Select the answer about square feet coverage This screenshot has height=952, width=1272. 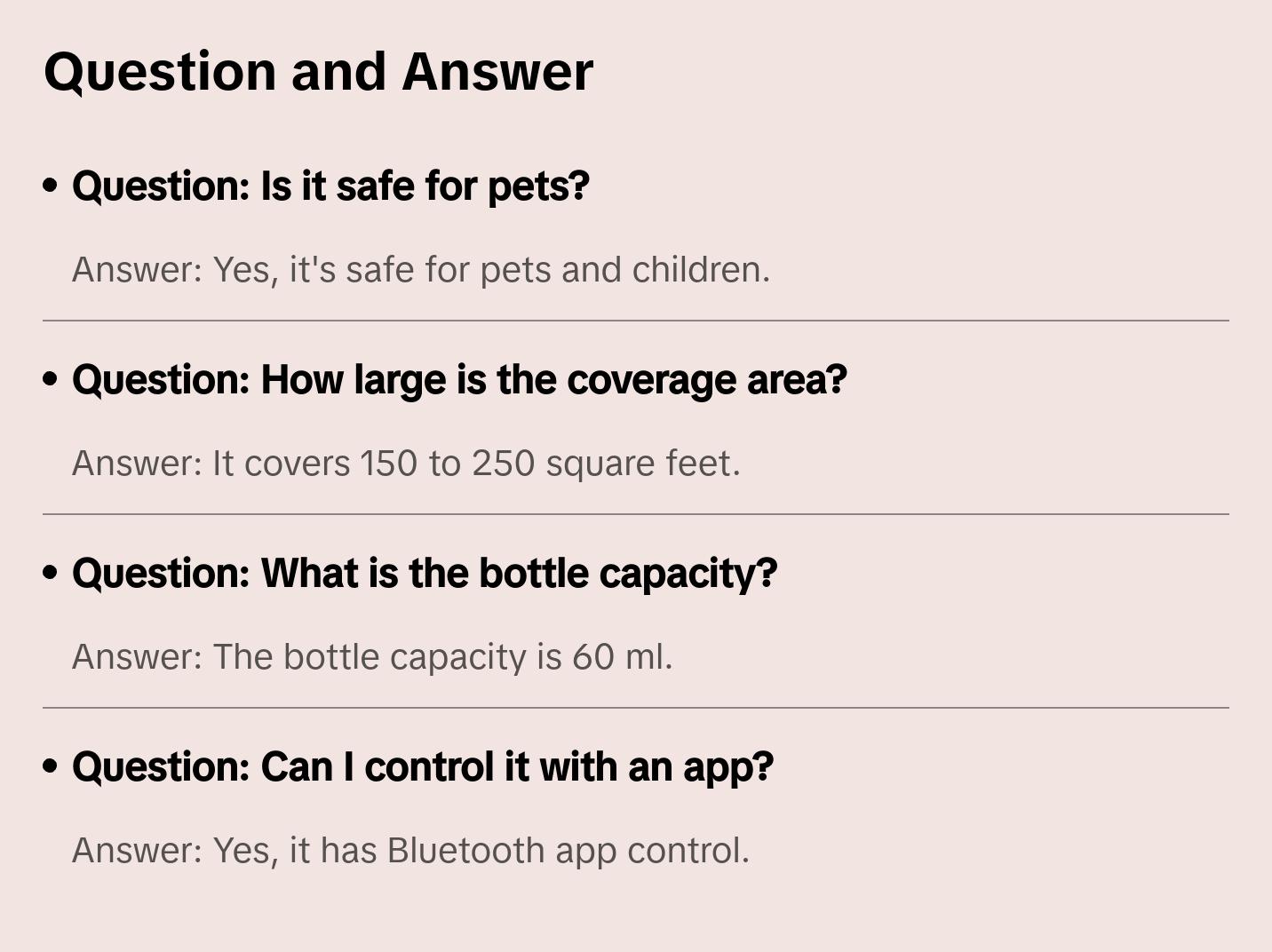[406, 464]
